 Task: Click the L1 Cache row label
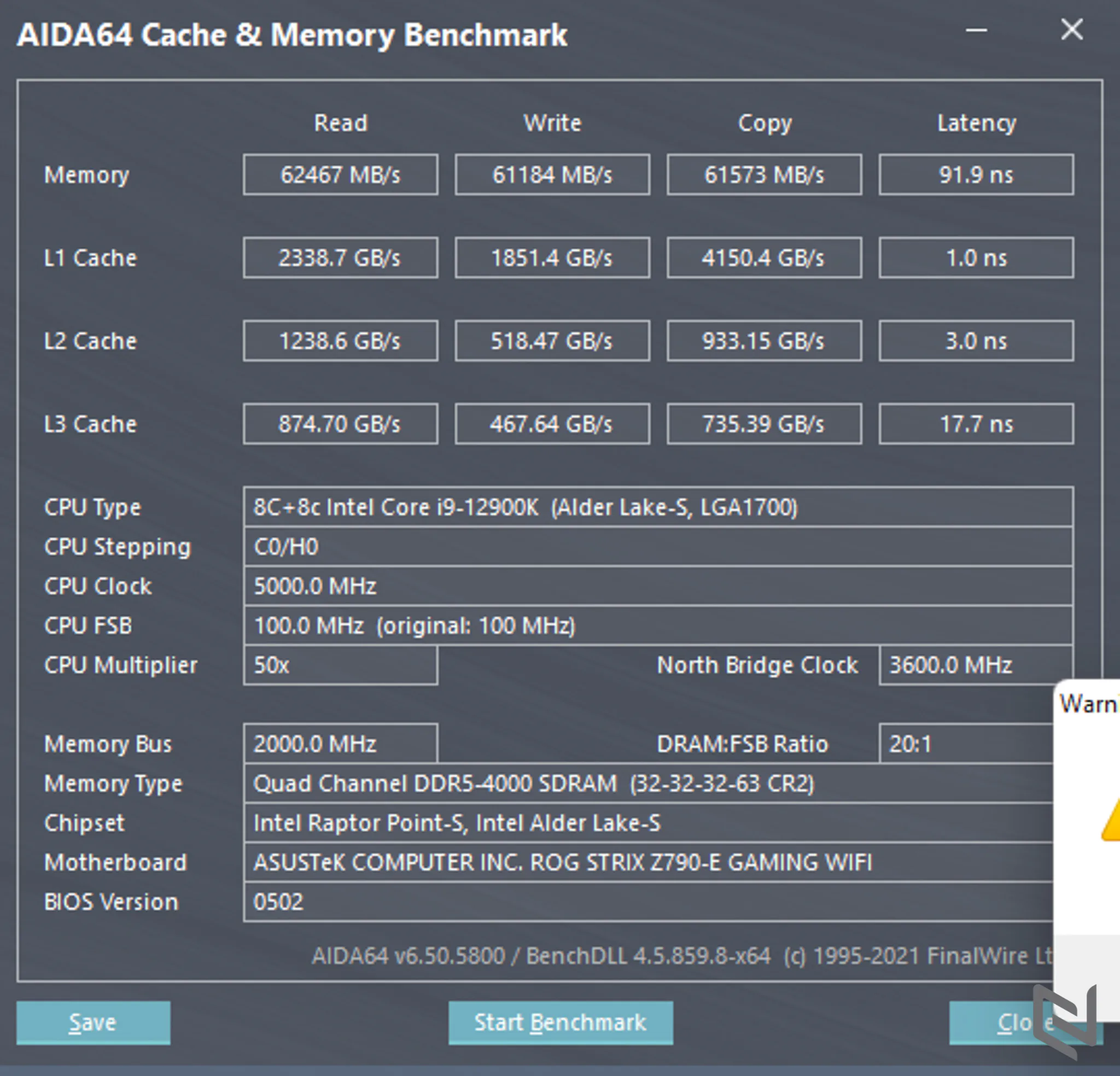90,258
